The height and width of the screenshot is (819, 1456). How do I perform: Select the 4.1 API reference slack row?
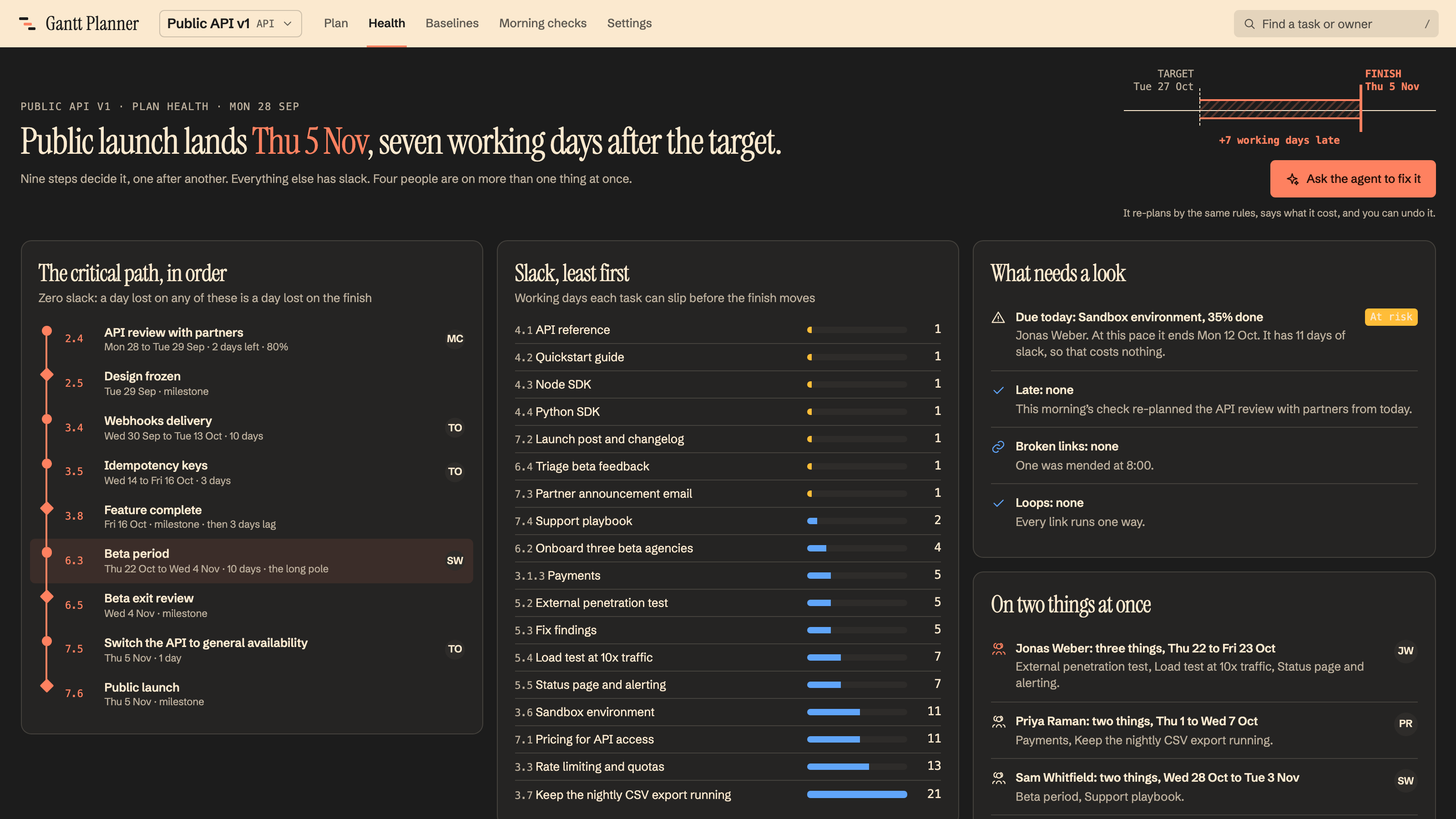point(728,330)
